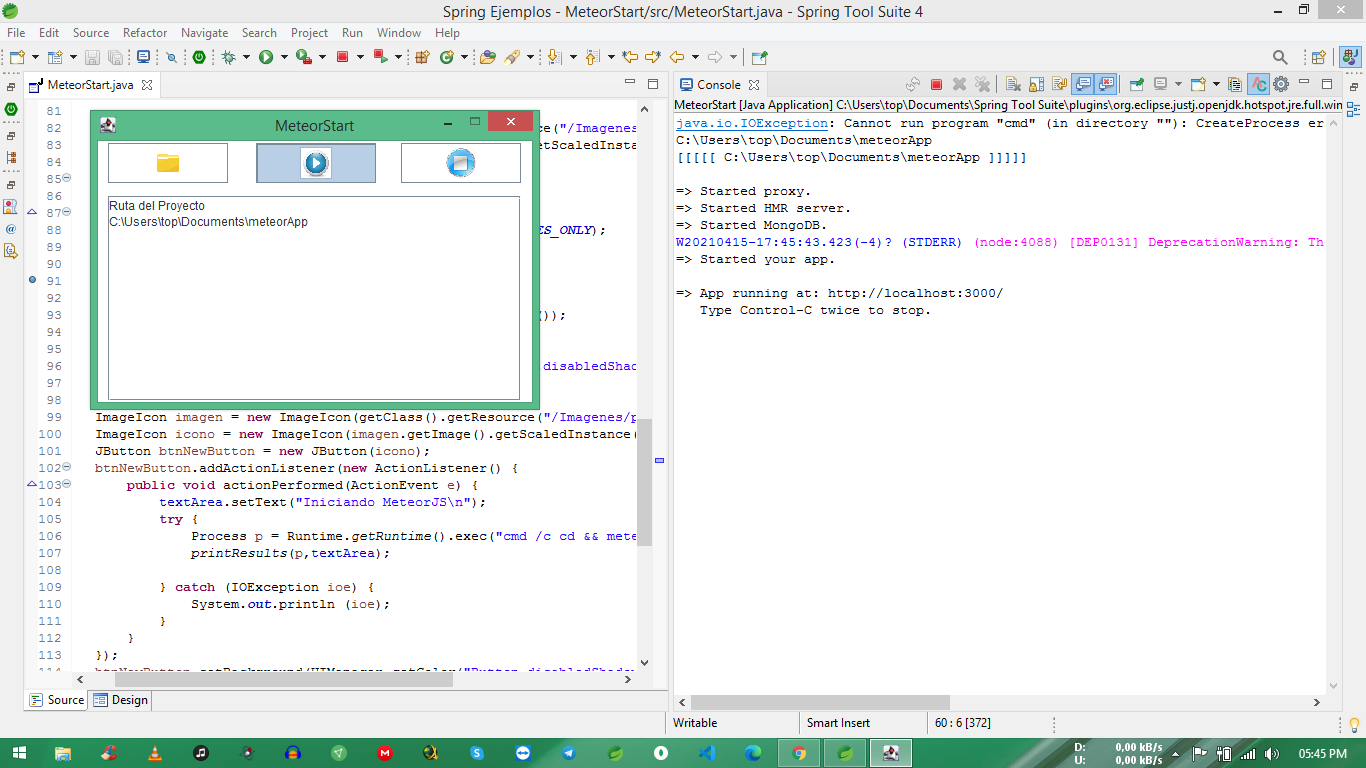1366x768 pixels.
Task: Click the java.io.IOException link in Console
Action: pyautogui.click(x=752, y=123)
